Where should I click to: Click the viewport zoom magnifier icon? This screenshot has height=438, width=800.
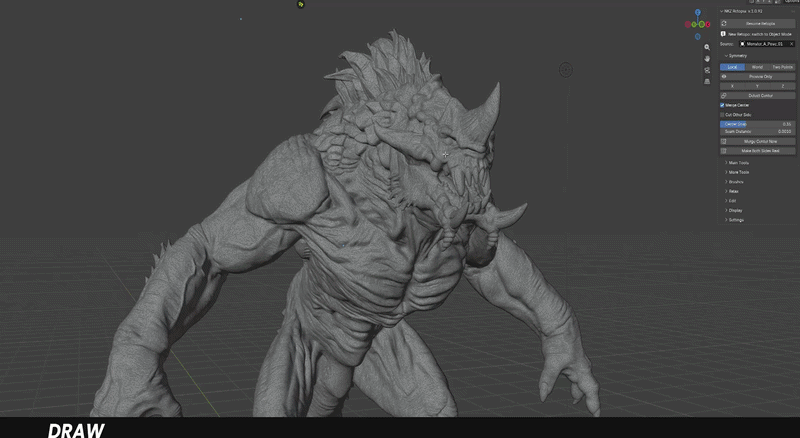tap(707, 47)
